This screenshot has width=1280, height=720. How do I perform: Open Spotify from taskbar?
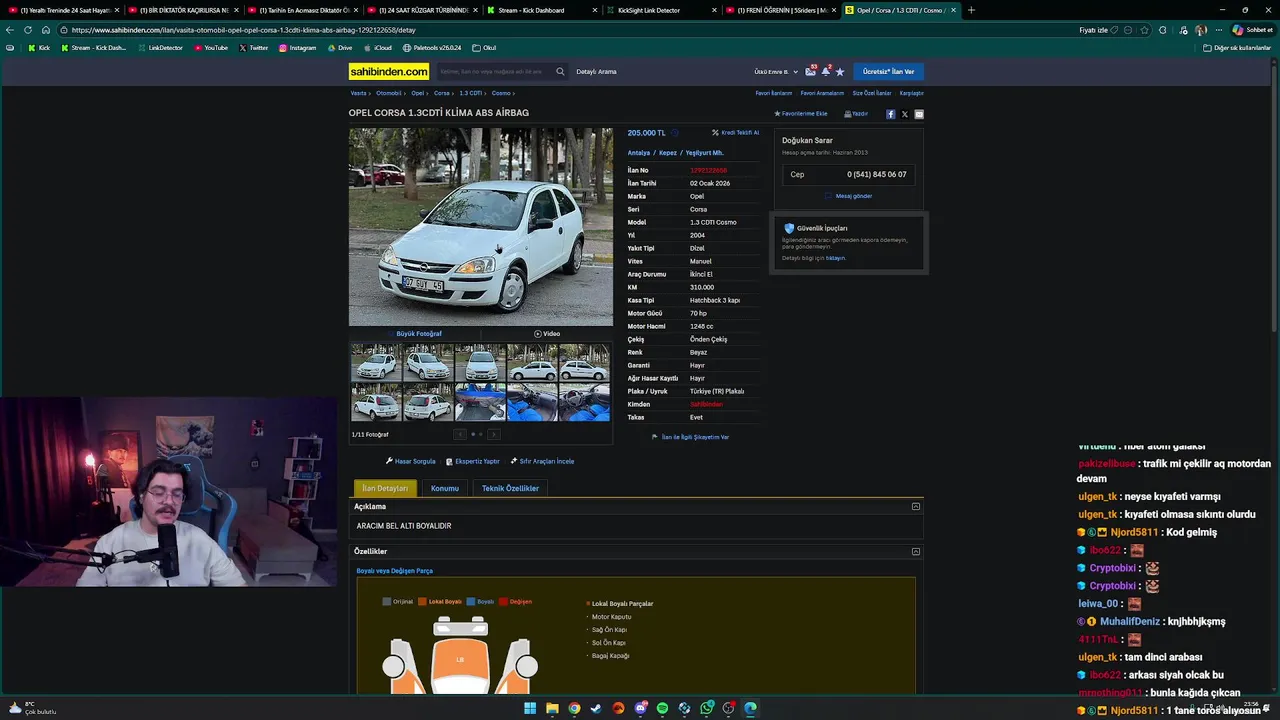coord(662,709)
